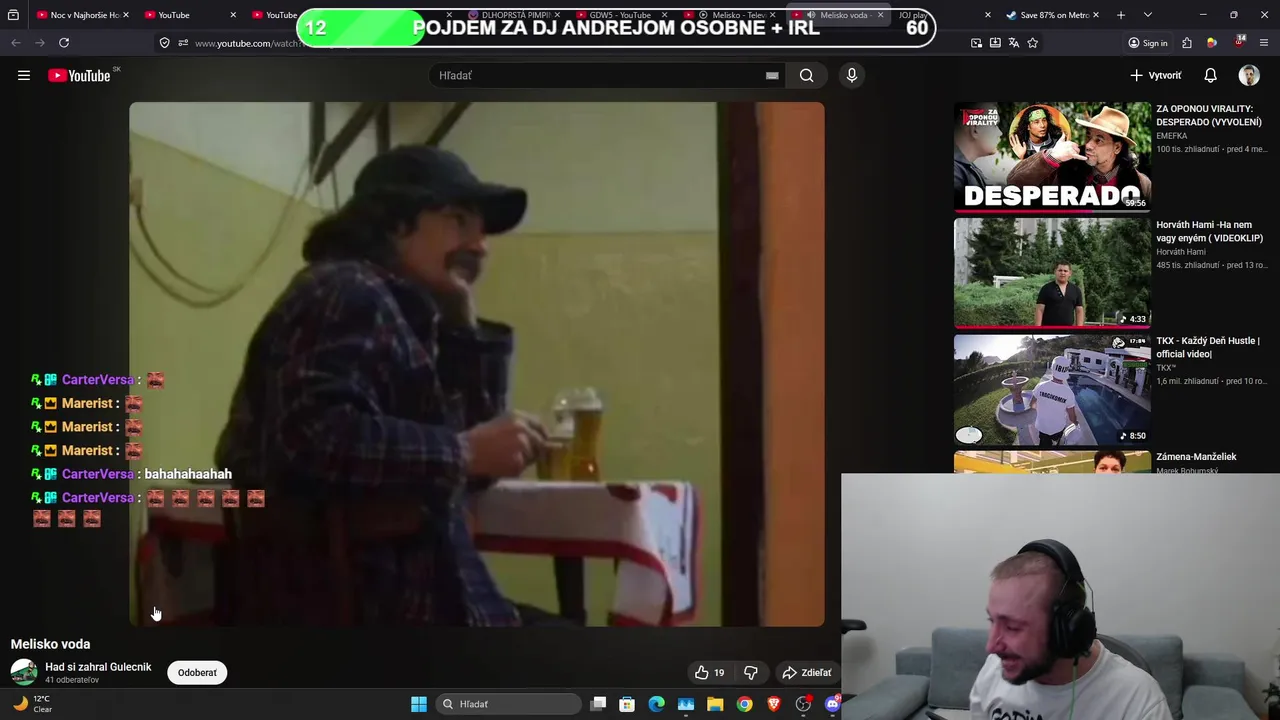The width and height of the screenshot is (1280, 720).
Task: Open the browser application hamburger menu
Action: pos(1264,43)
